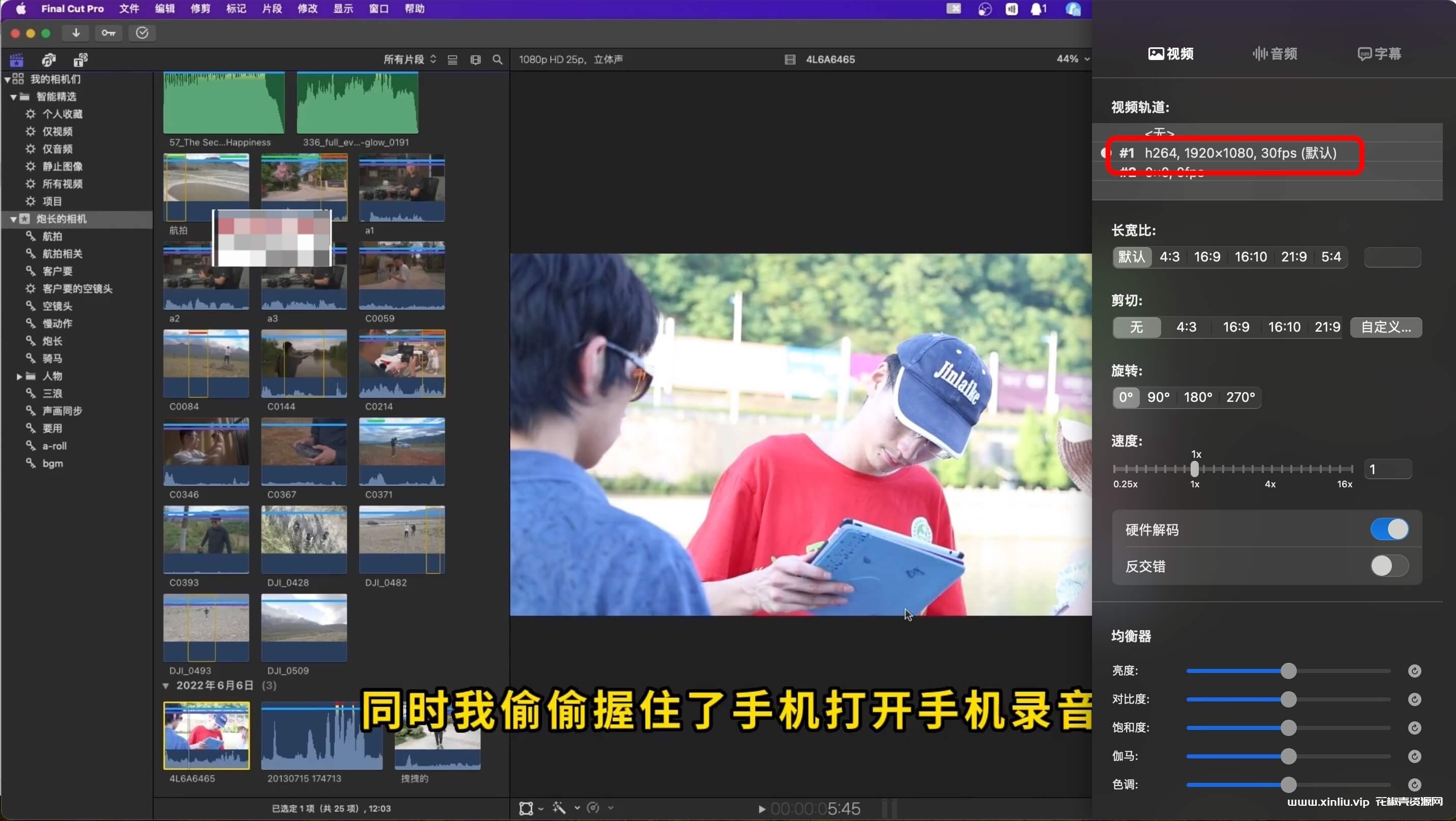Open the 文件 menu

pyautogui.click(x=129, y=9)
